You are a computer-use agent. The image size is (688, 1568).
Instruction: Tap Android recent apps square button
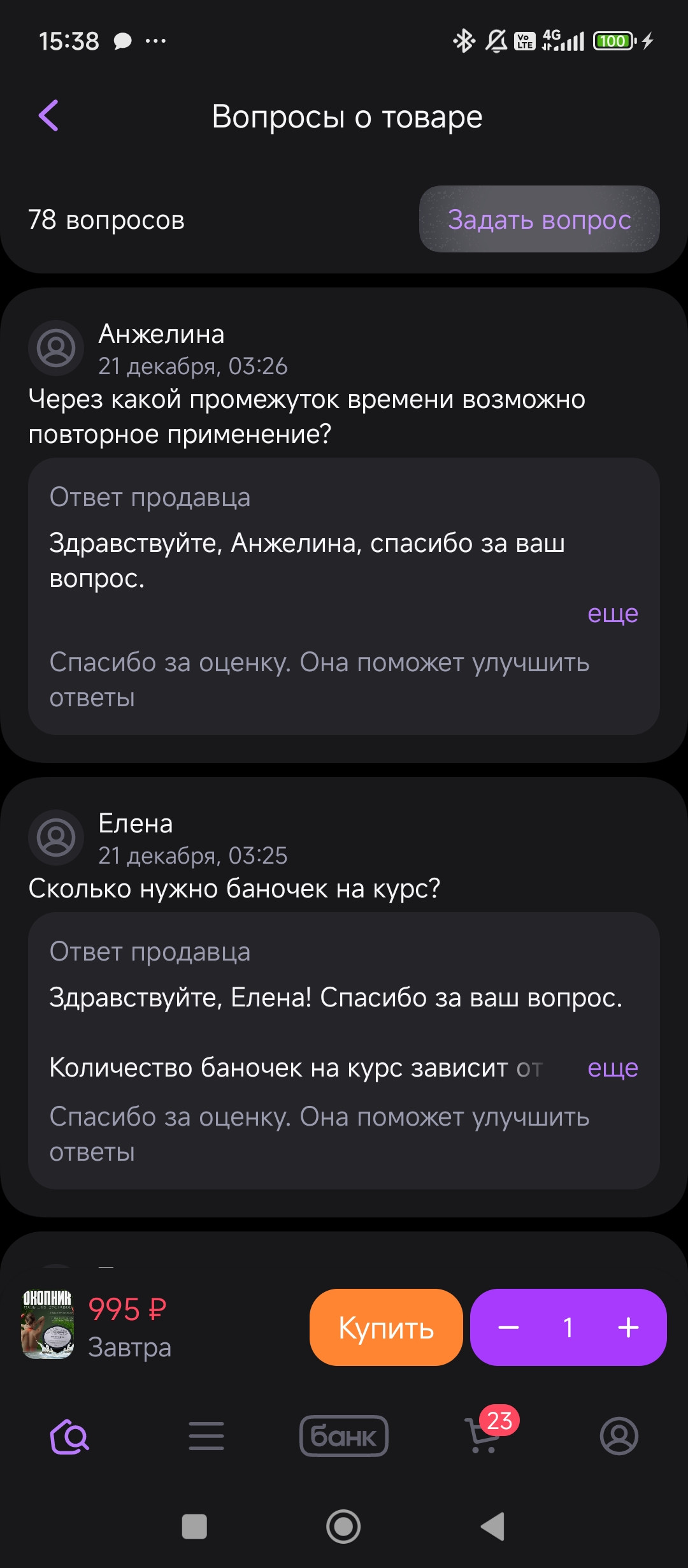[x=194, y=1527]
